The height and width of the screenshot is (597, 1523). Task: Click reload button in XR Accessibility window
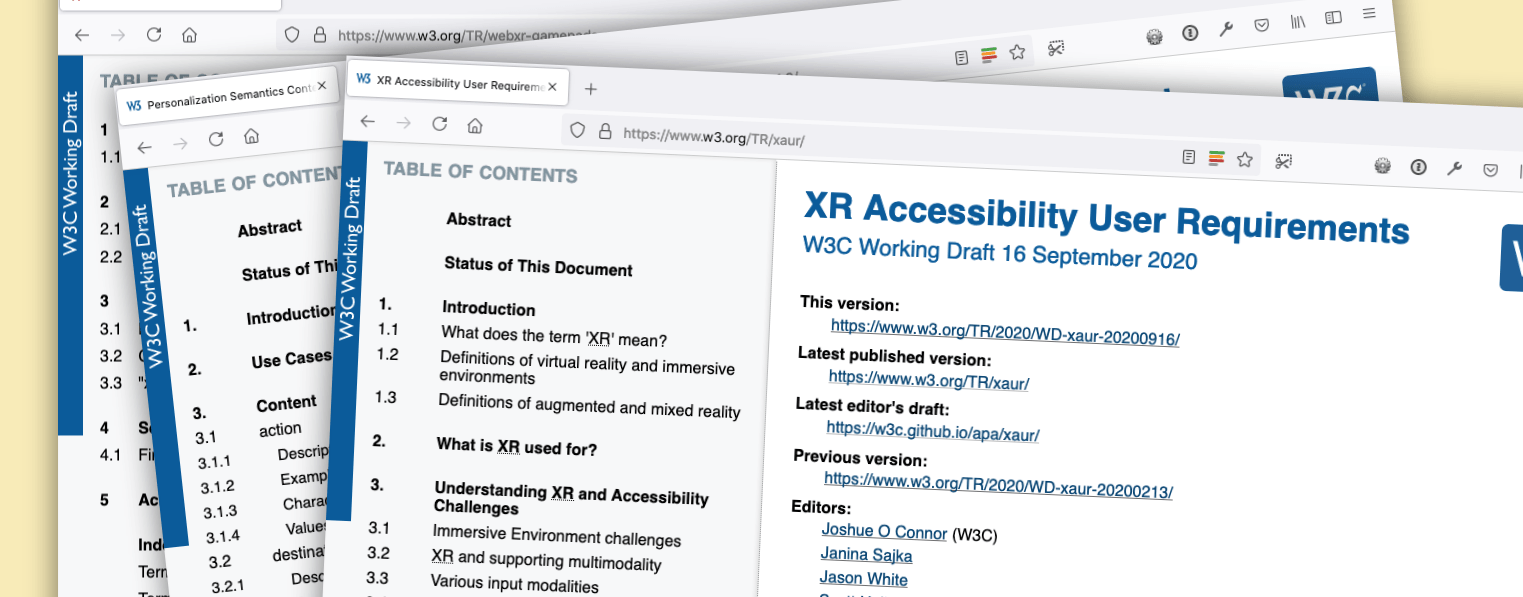point(439,124)
